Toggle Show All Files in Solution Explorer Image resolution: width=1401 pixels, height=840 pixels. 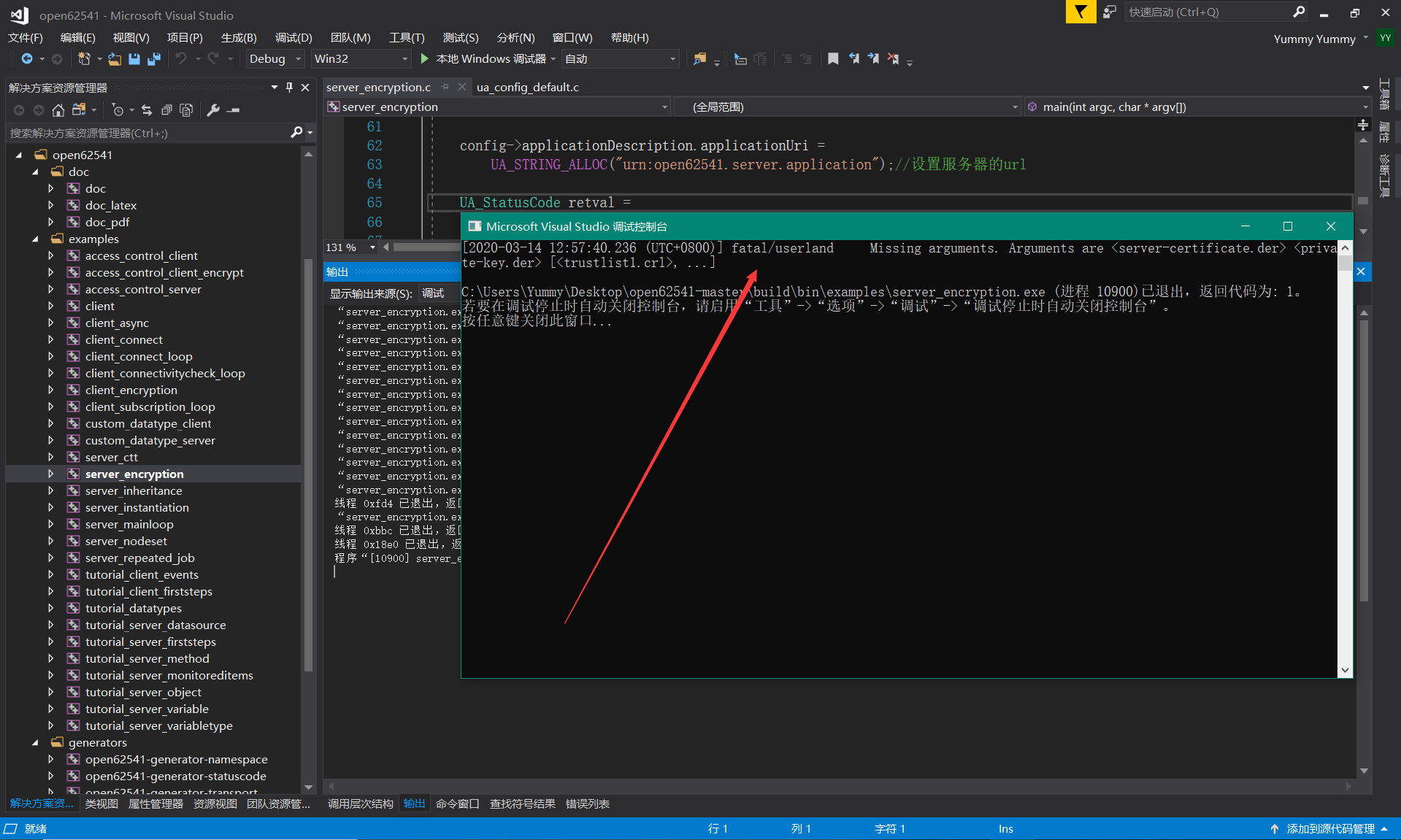186,110
